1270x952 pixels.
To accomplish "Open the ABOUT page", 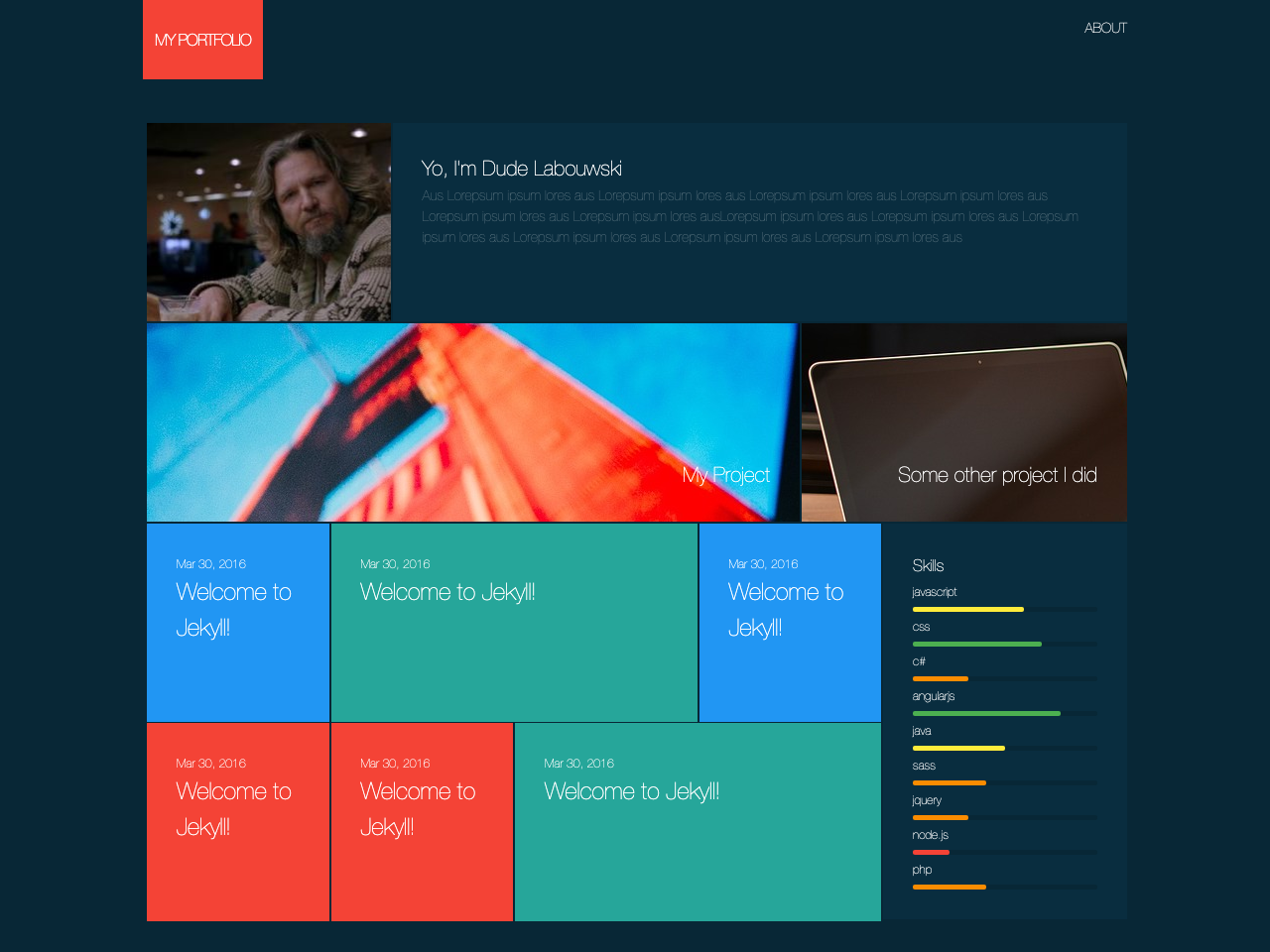I will pyautogui.click(x=1104, y=28).
